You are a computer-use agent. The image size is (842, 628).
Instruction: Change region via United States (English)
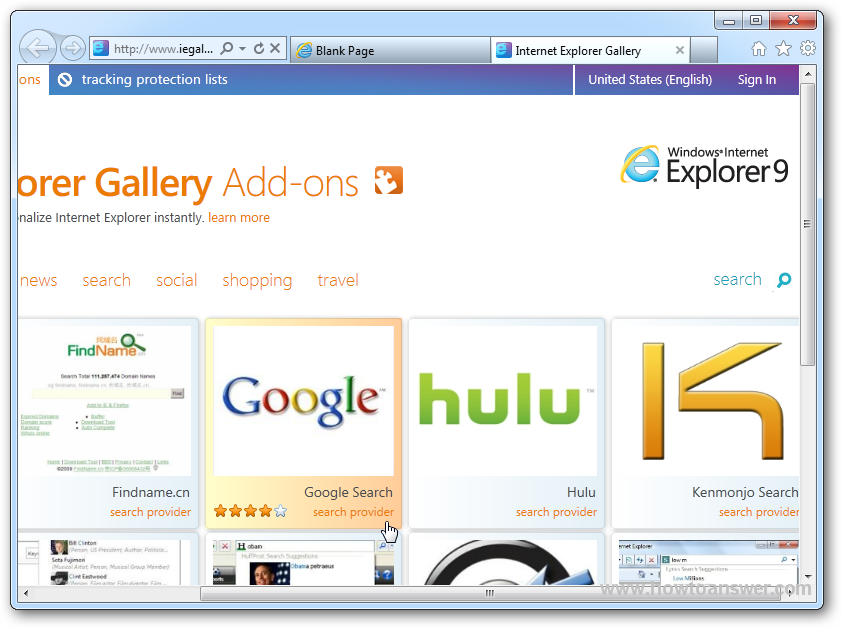coord(650,80)
